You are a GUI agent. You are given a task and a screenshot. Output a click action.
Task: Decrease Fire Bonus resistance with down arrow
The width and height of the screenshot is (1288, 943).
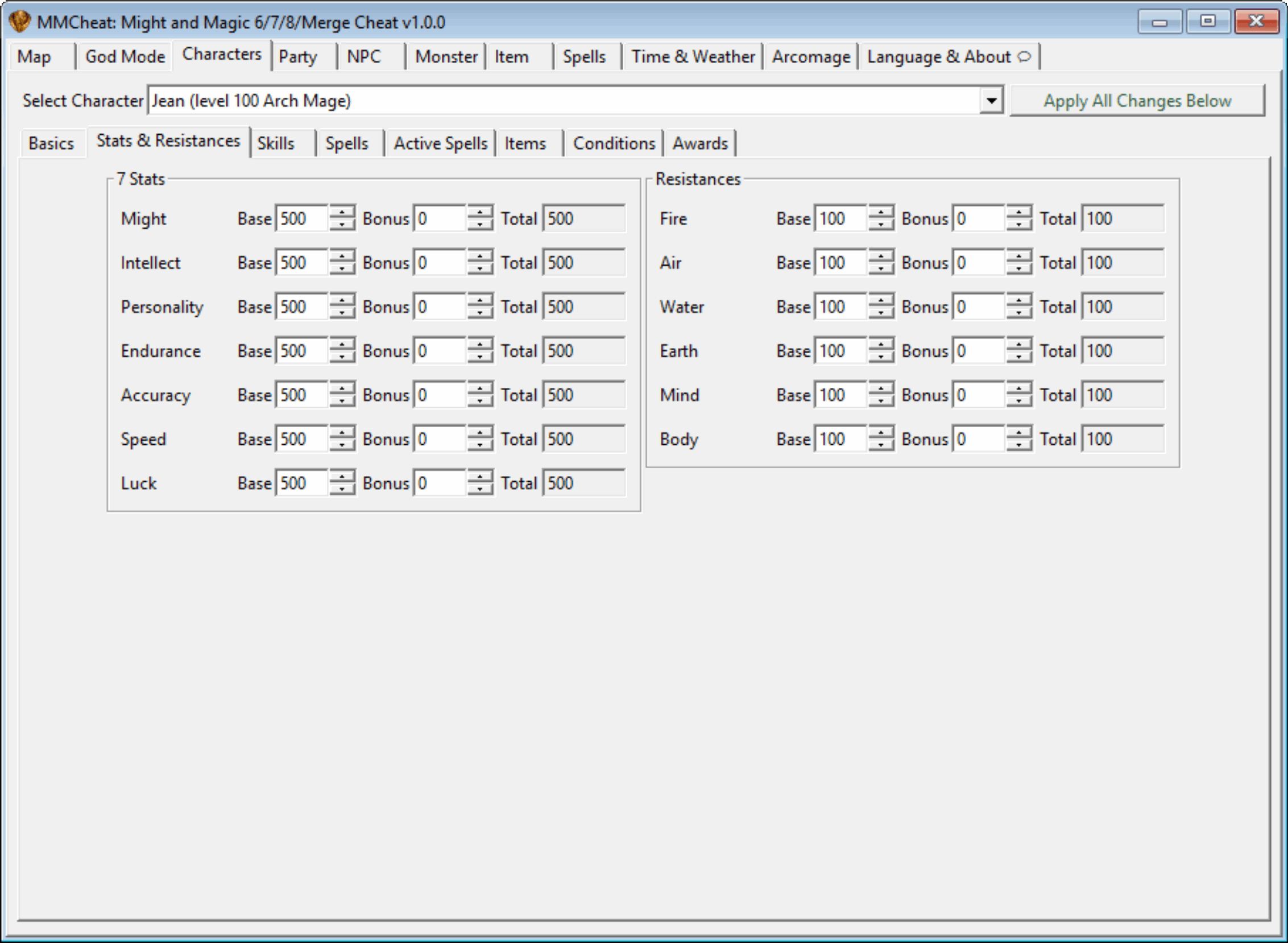pyautogui.click(x=1019, y=225)
